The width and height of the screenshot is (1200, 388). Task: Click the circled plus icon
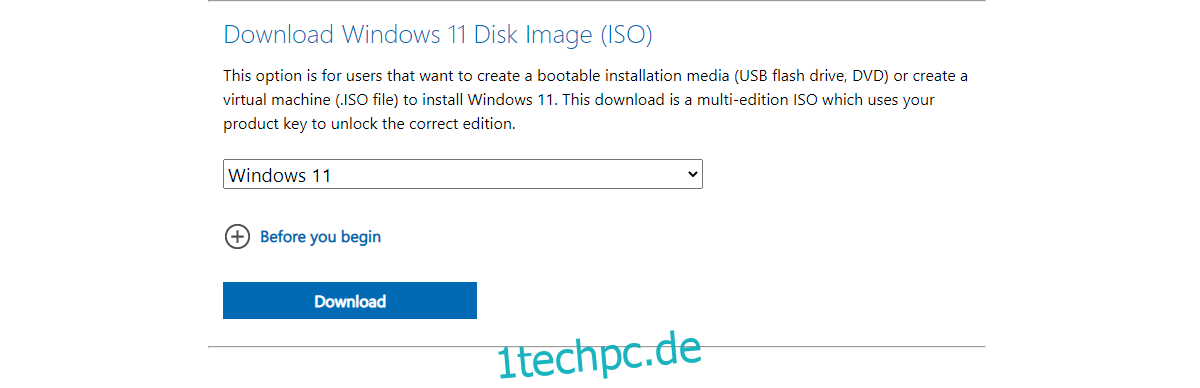pos(237,237)
